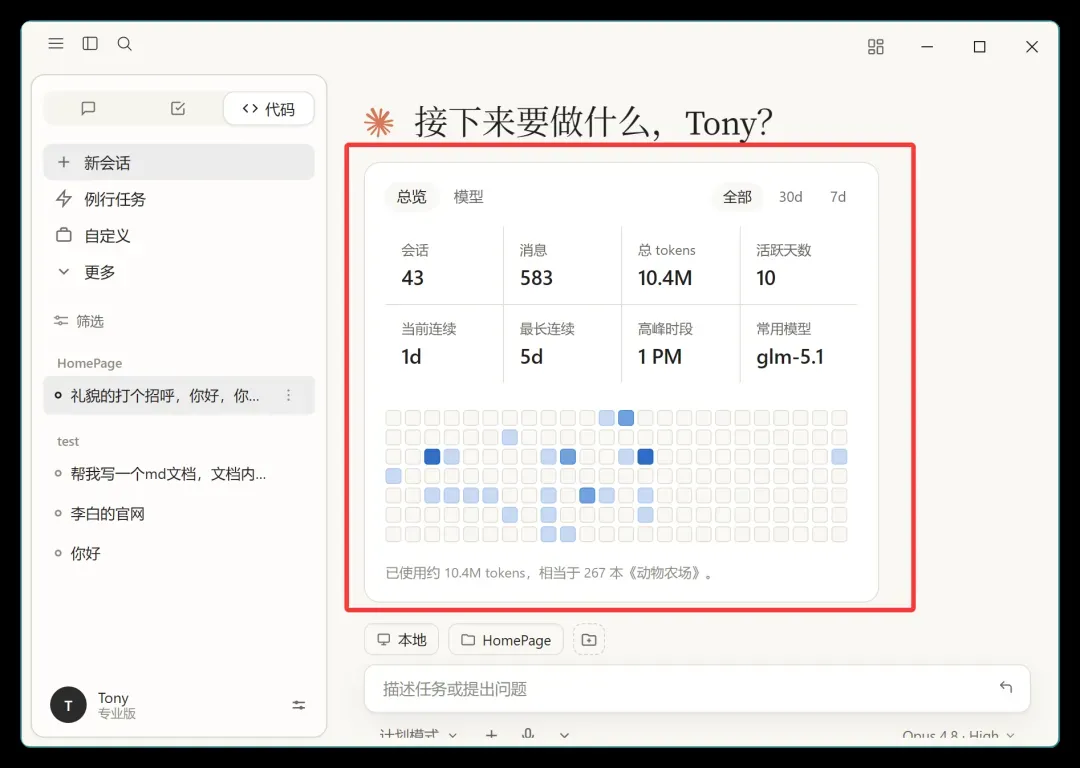Open the search magnifier icon

click(x=125, y=44)
